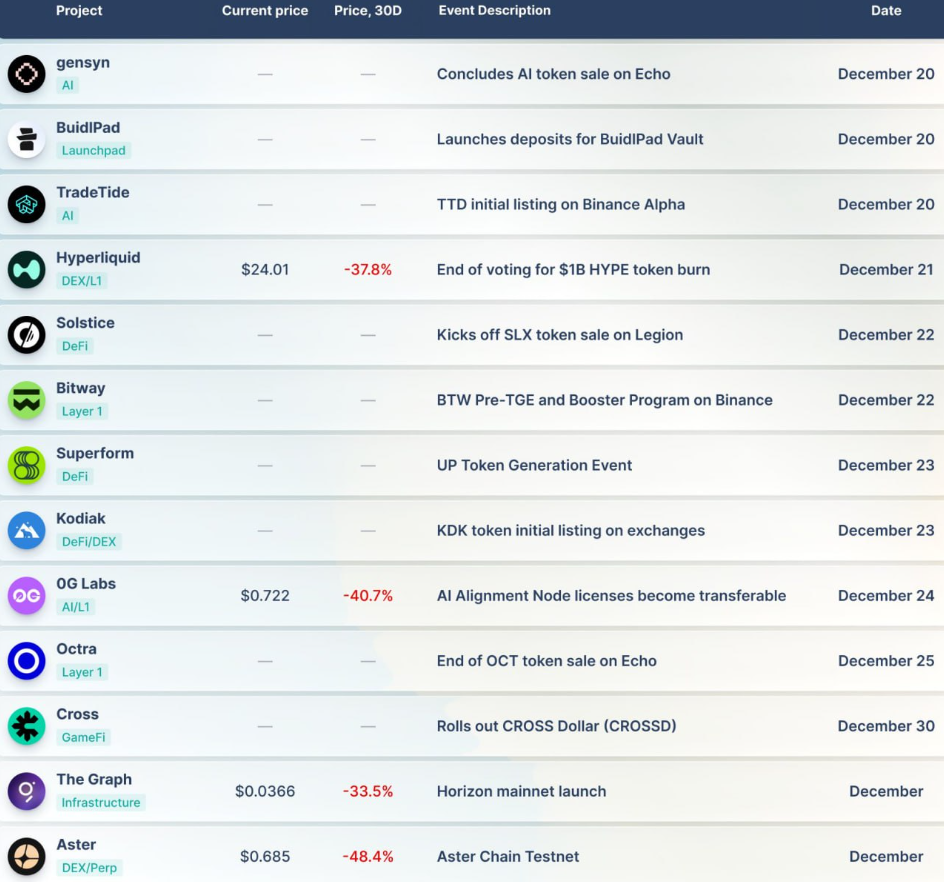Select the Hyperliquid logo icon

(27, 270)
